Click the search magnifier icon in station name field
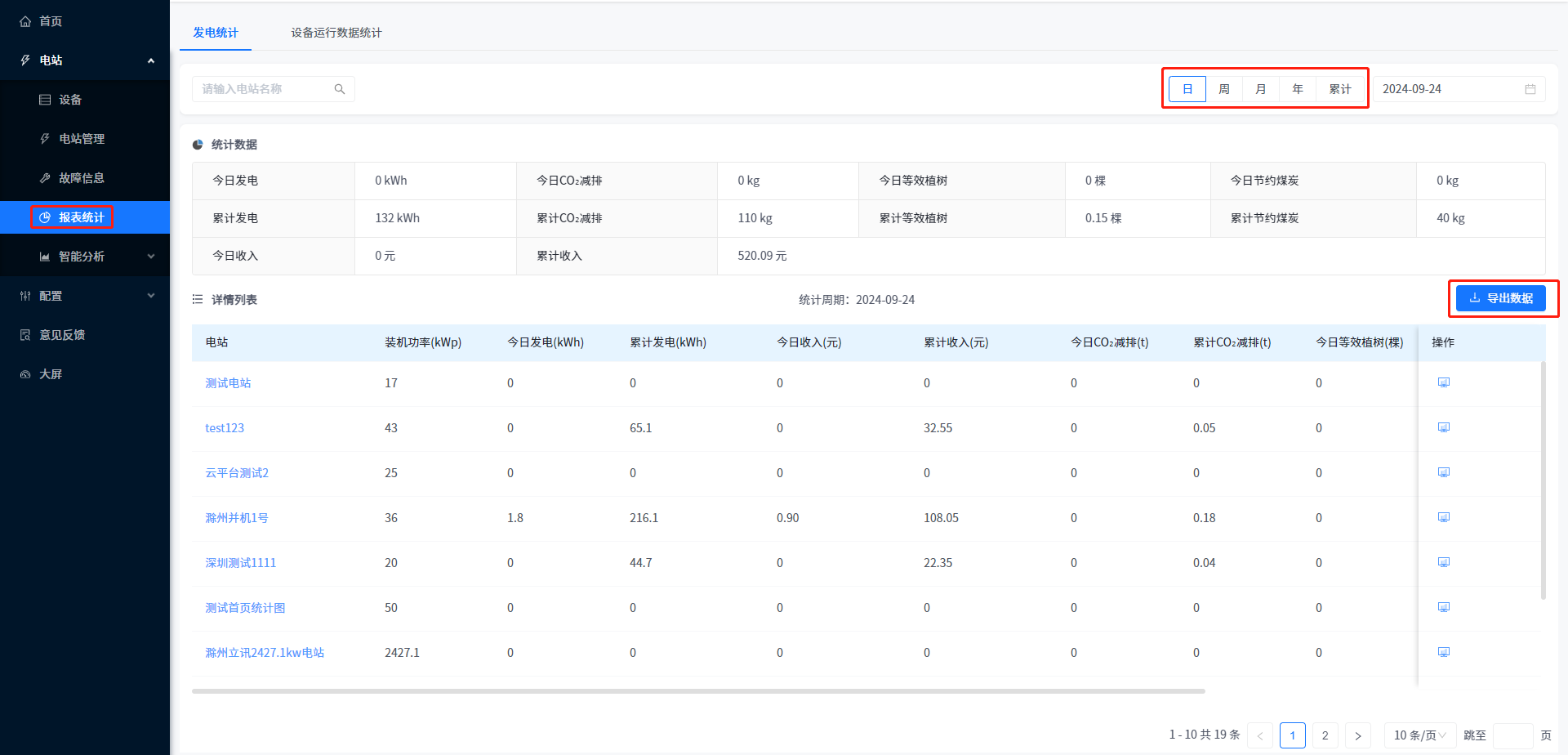The image size is (1568, 755). coord(340,89)
